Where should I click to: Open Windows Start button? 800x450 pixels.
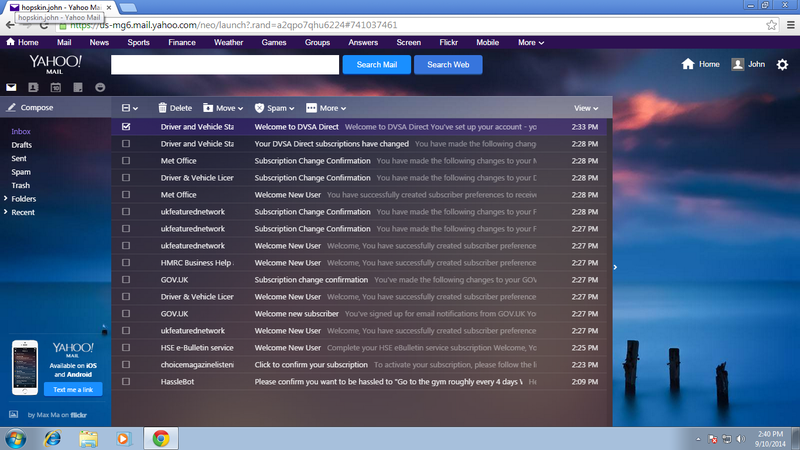tap(16, 439)
